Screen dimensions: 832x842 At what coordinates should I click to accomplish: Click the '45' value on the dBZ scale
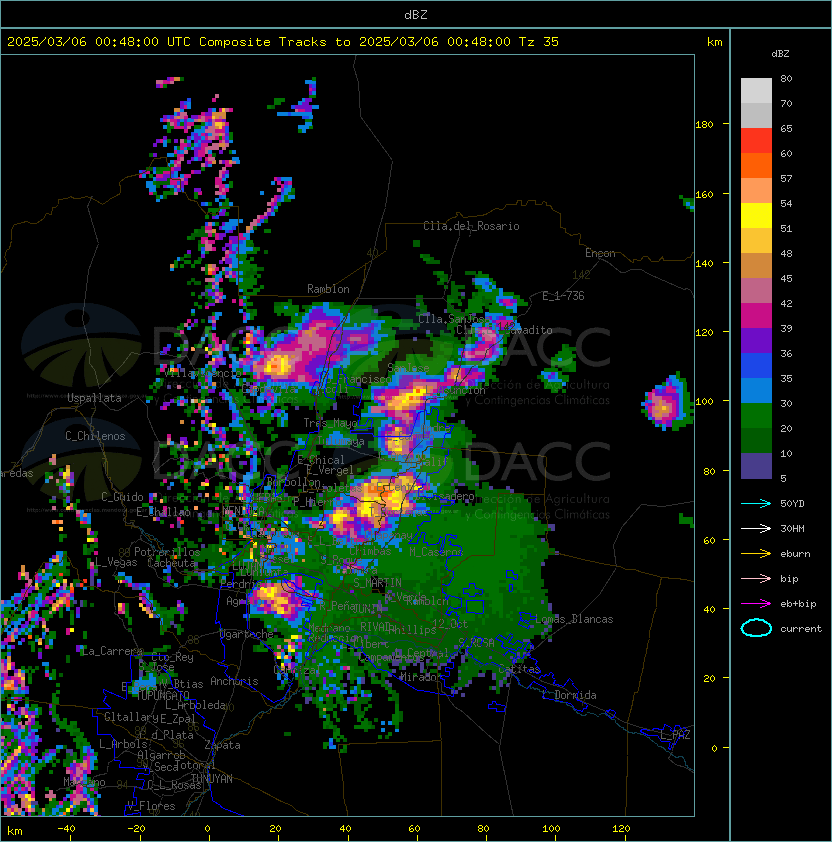(x=786, y=279)
